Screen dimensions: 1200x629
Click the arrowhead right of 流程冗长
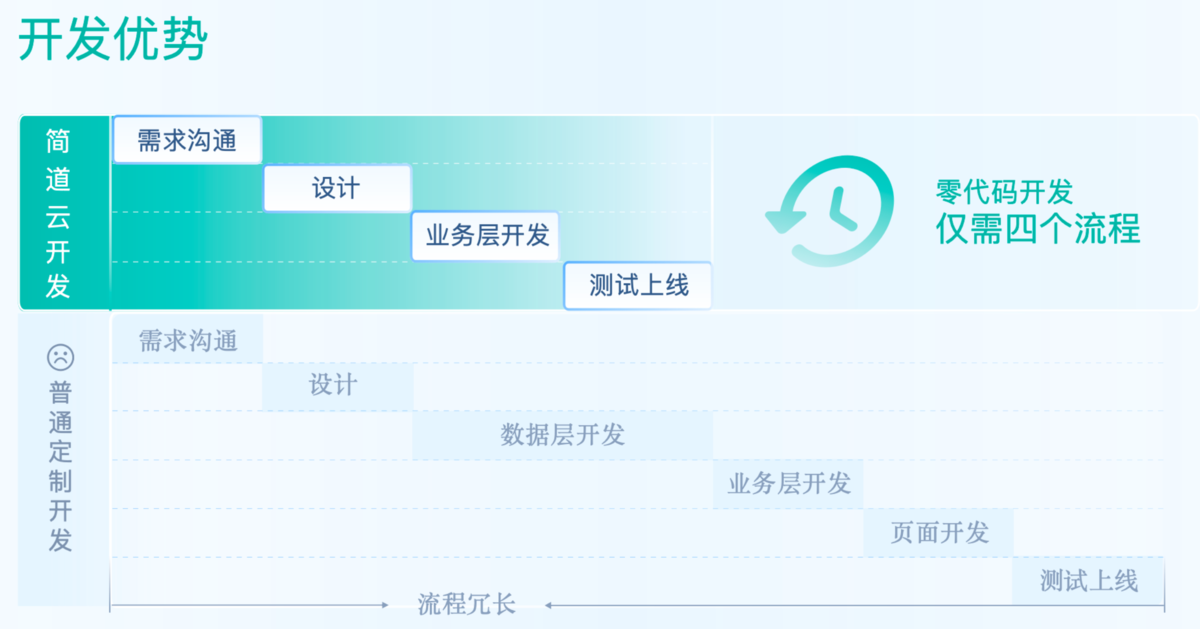(x=548, y=605)
